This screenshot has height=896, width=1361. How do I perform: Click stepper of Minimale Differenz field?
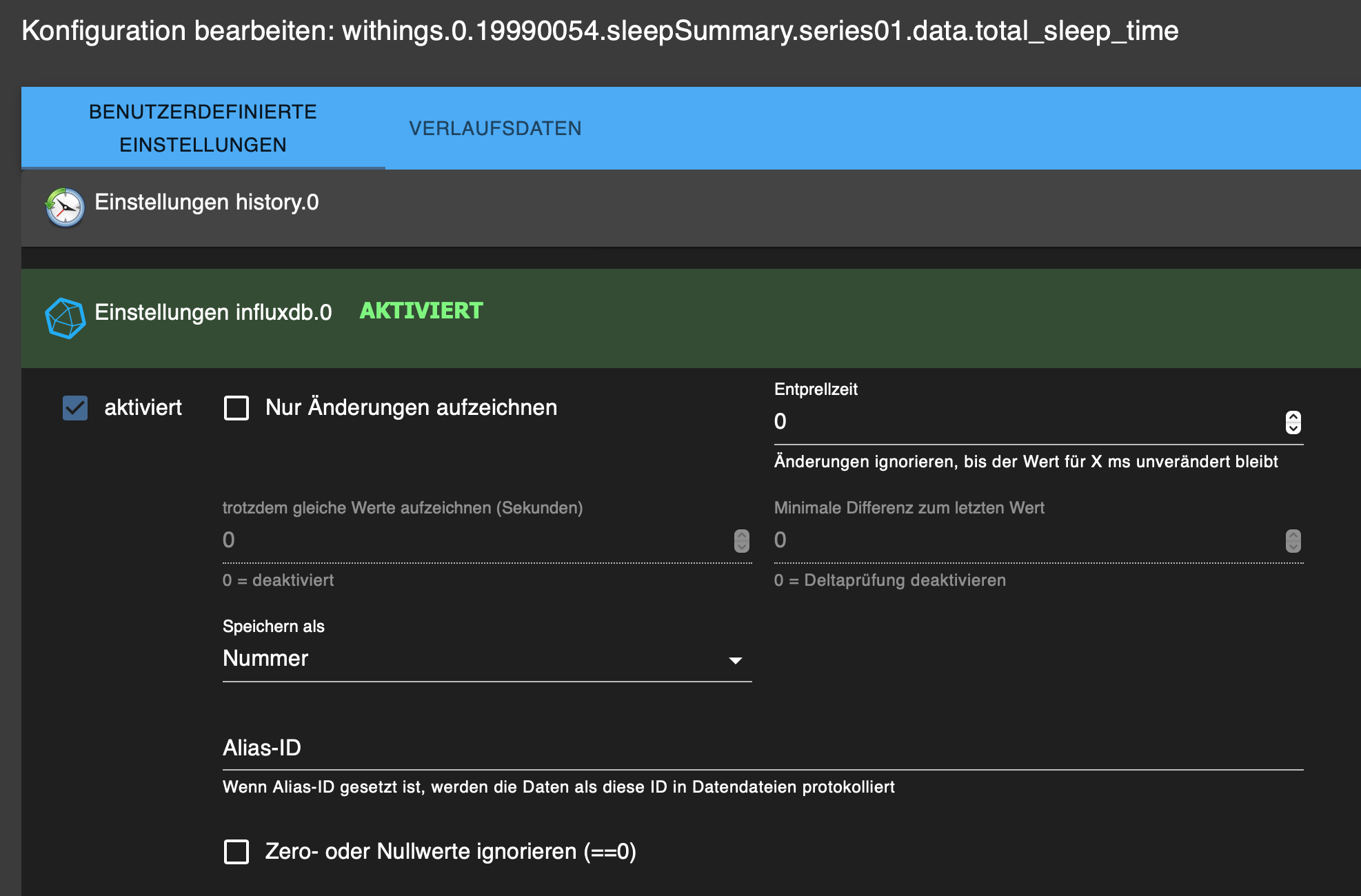(1293, 541)
